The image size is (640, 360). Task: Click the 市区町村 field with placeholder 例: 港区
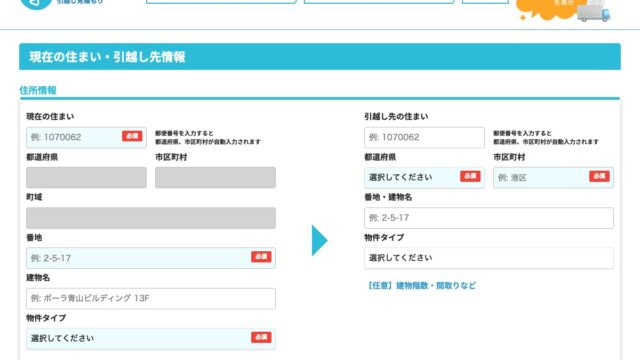[553, 178]
